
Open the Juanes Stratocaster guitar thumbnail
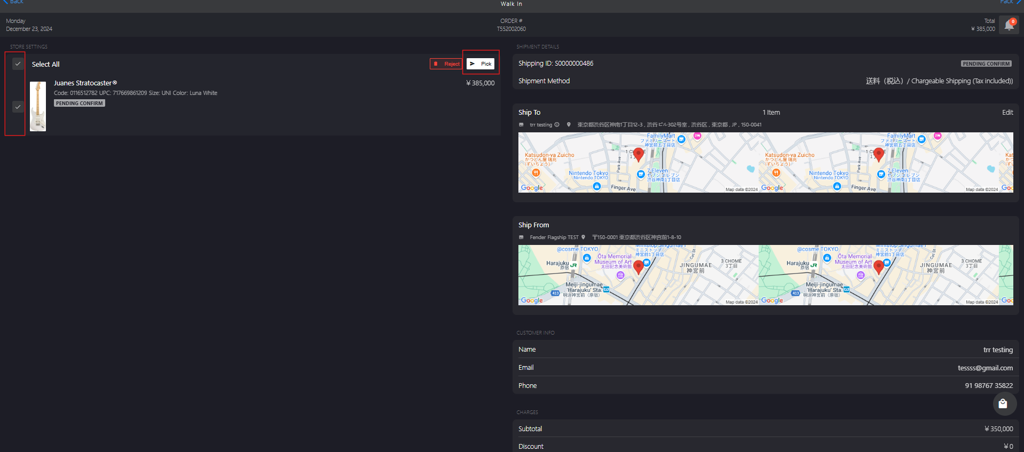[x=38, y=106]
